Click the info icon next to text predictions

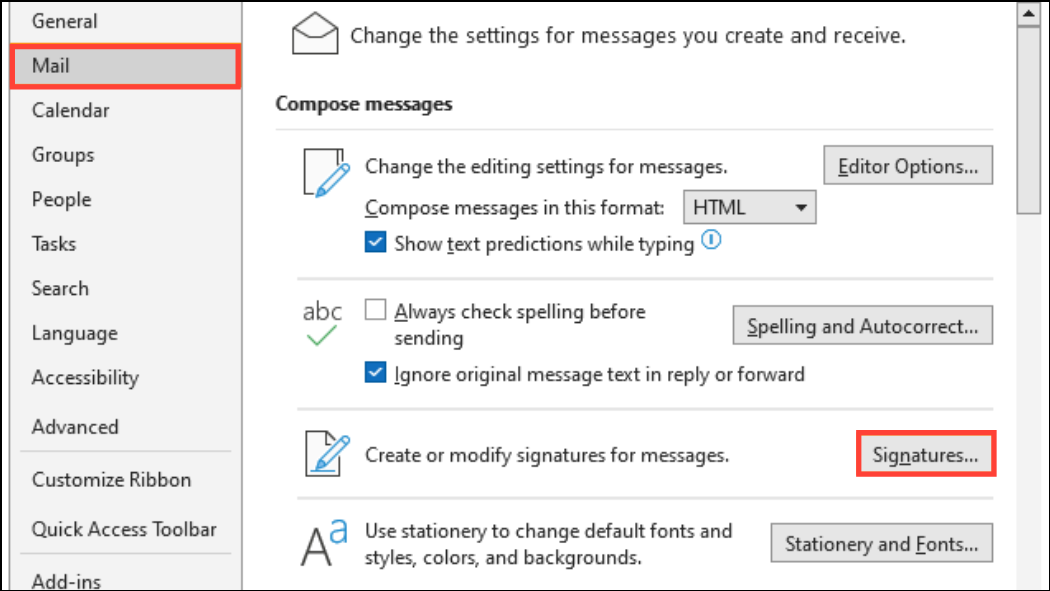711,240
